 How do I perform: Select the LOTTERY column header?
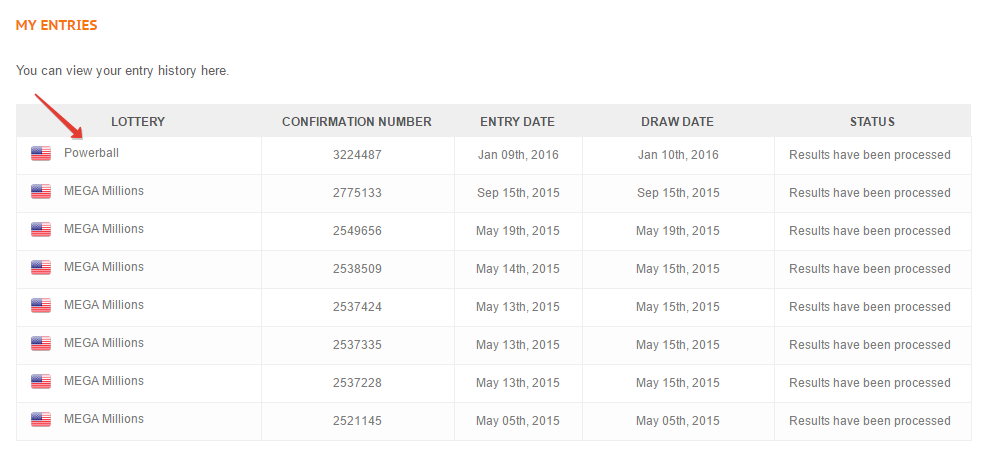[x=138, y=122]
